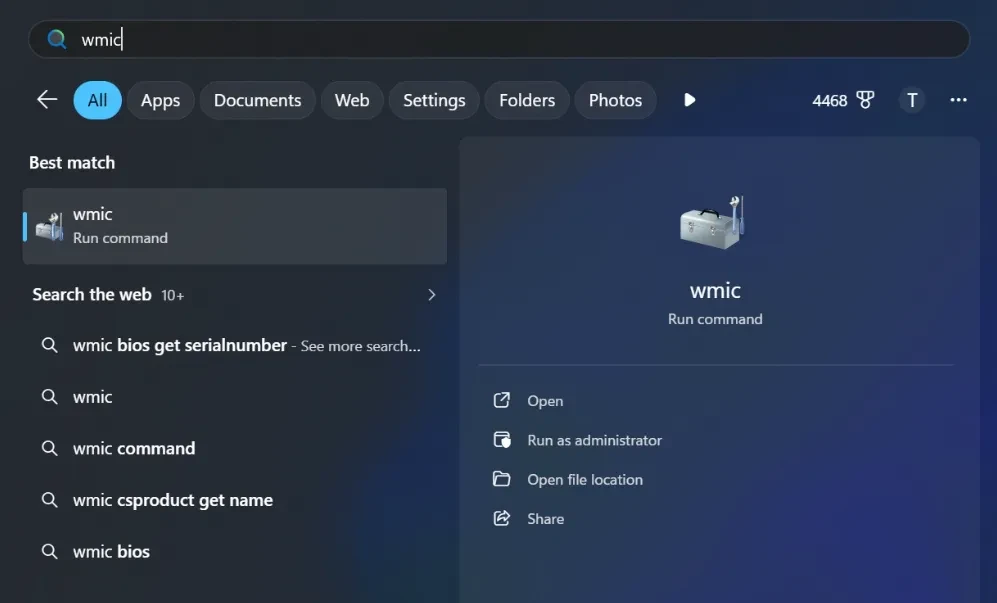The image size is (997, 603).
Task: Search web for wmic bios get serialnumber
Action: pos(235,345)
